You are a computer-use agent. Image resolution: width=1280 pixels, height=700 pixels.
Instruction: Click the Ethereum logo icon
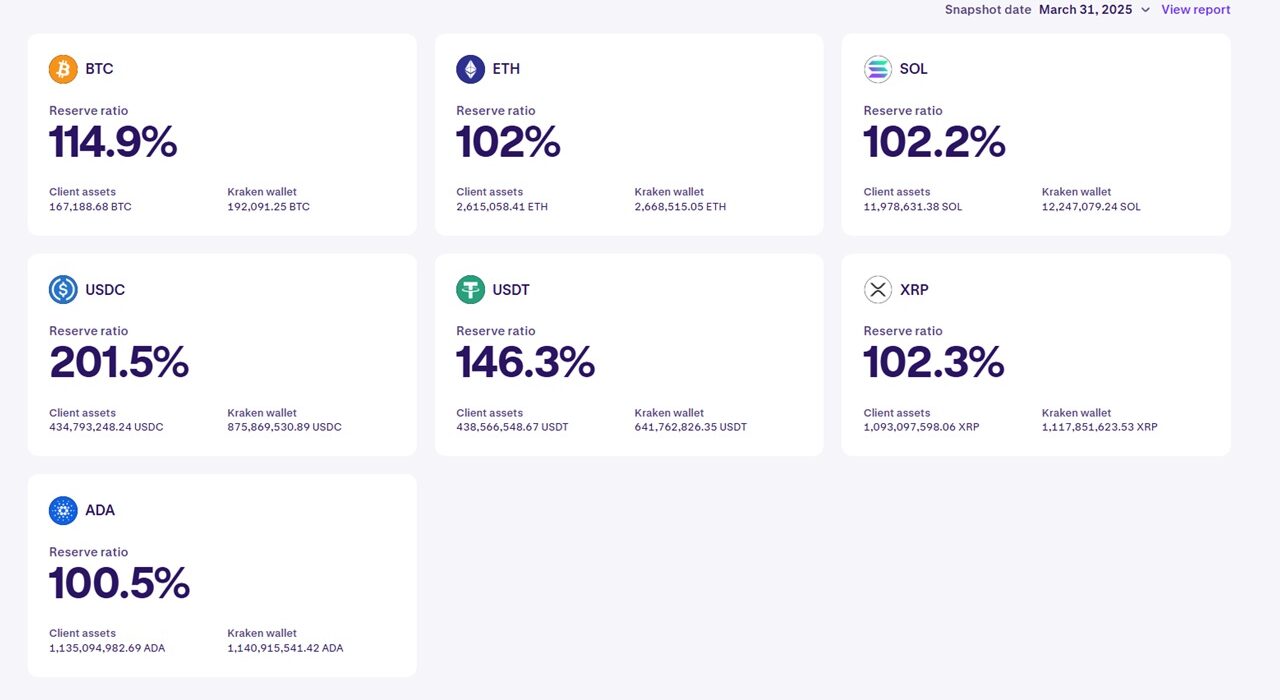pyautogui.click(x=471, y=69)
